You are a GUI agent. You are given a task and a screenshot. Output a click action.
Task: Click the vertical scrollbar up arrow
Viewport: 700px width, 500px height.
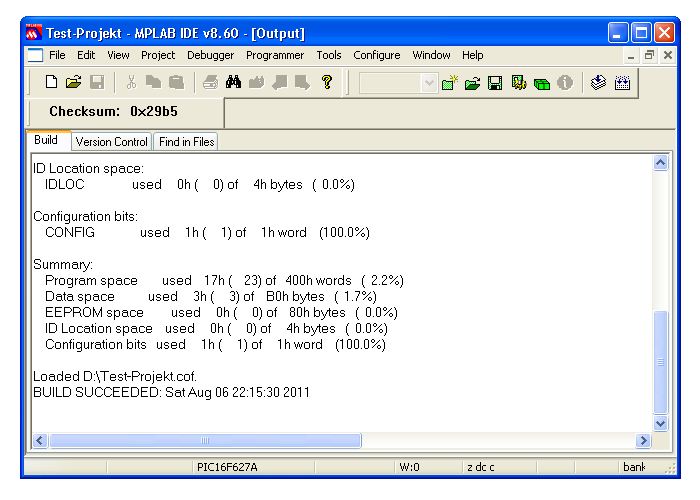(x=661, y=163)
